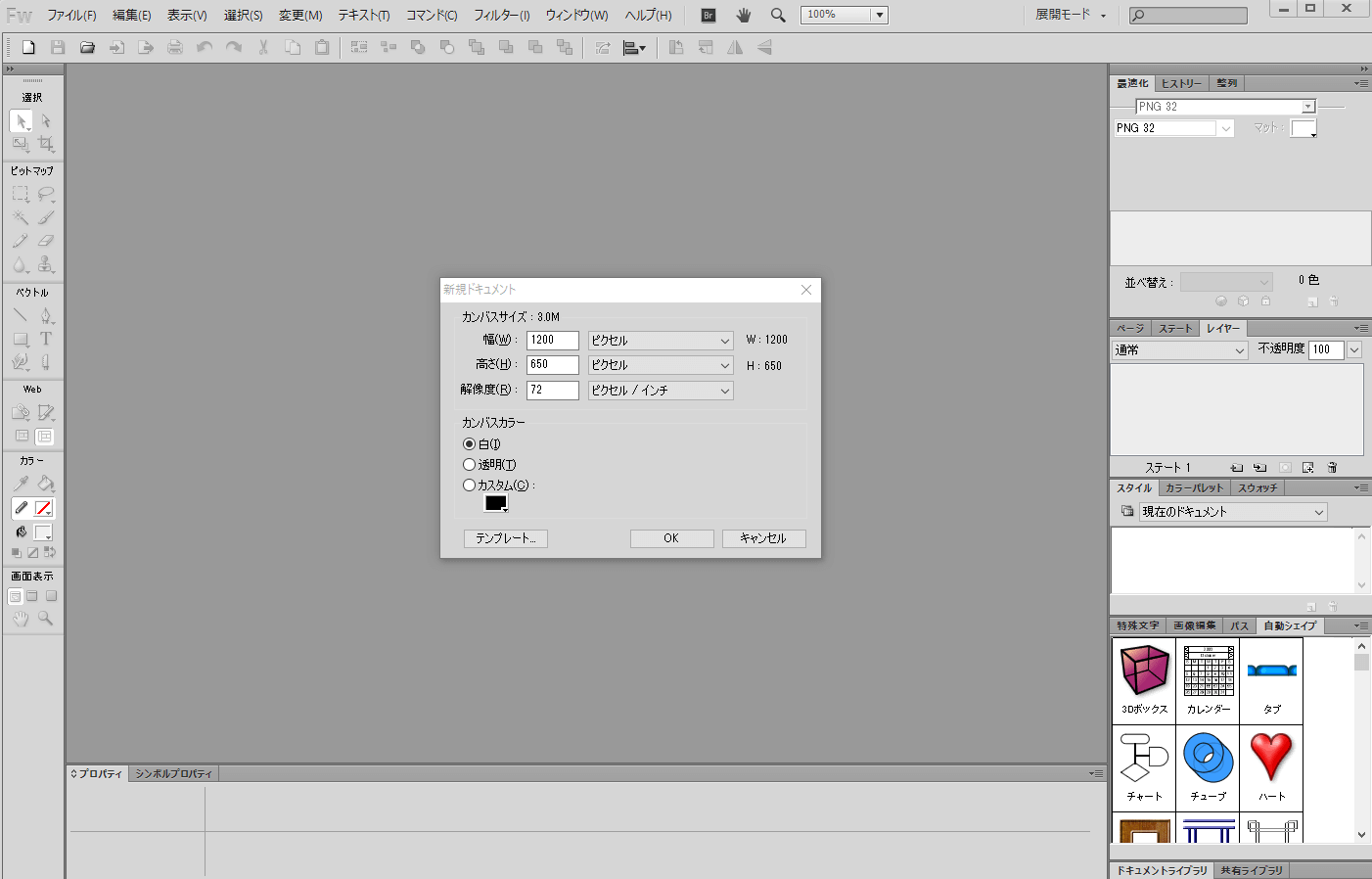Select the Lasso tool
Viewport: 1372px width, 879px height.
click(x=46, y=194)
